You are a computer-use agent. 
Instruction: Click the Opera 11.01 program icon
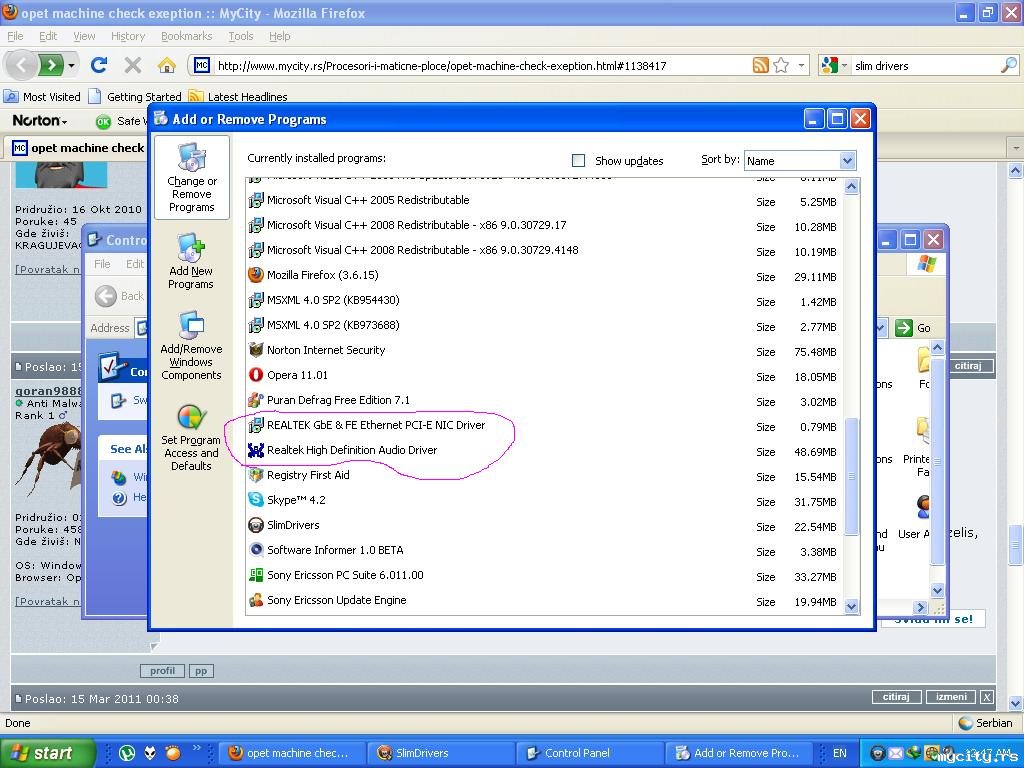256,375
